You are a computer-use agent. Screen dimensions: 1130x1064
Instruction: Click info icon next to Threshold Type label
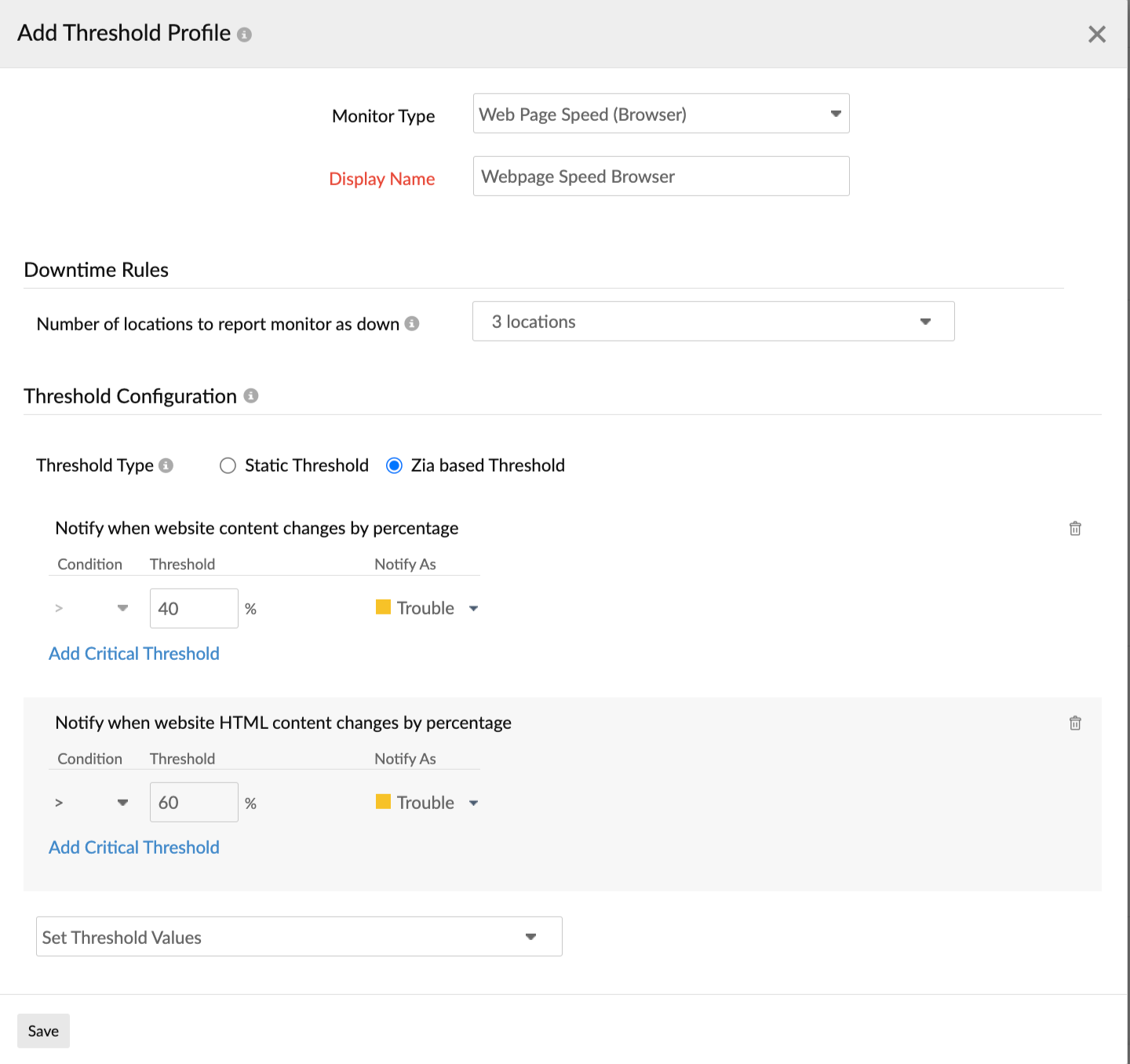pos(166,465)
